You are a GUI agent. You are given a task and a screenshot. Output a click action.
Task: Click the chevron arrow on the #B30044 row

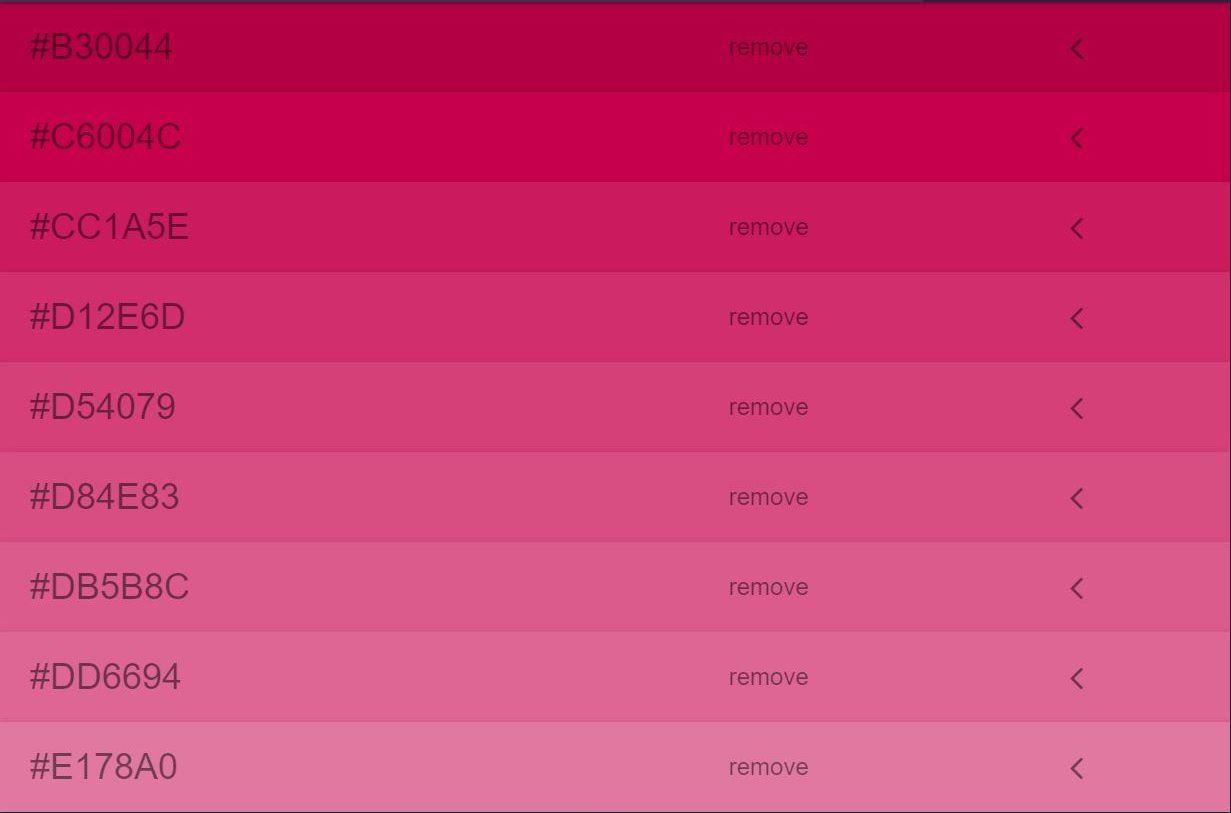(x=1076, y=48)
